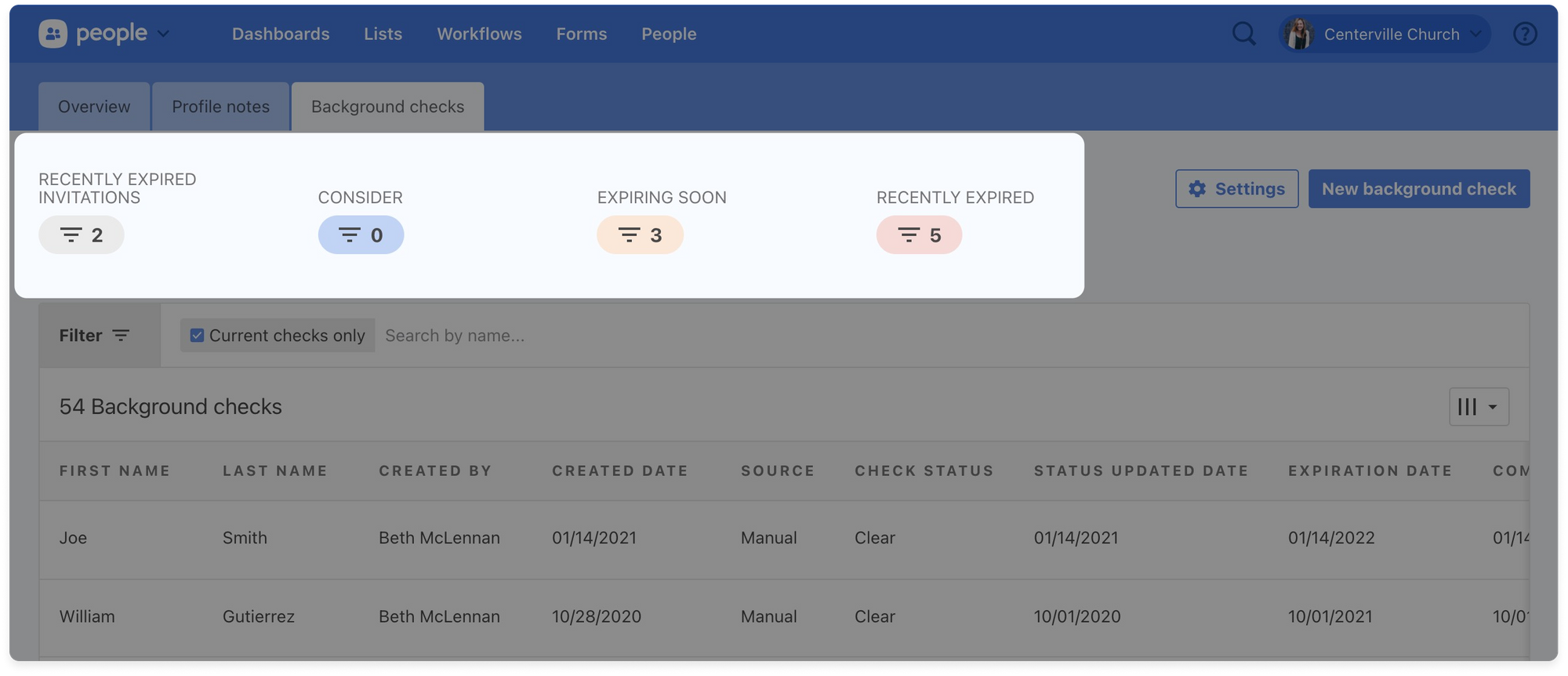
Task: Open the Workflows menu
Action: (x=479, y=34)
